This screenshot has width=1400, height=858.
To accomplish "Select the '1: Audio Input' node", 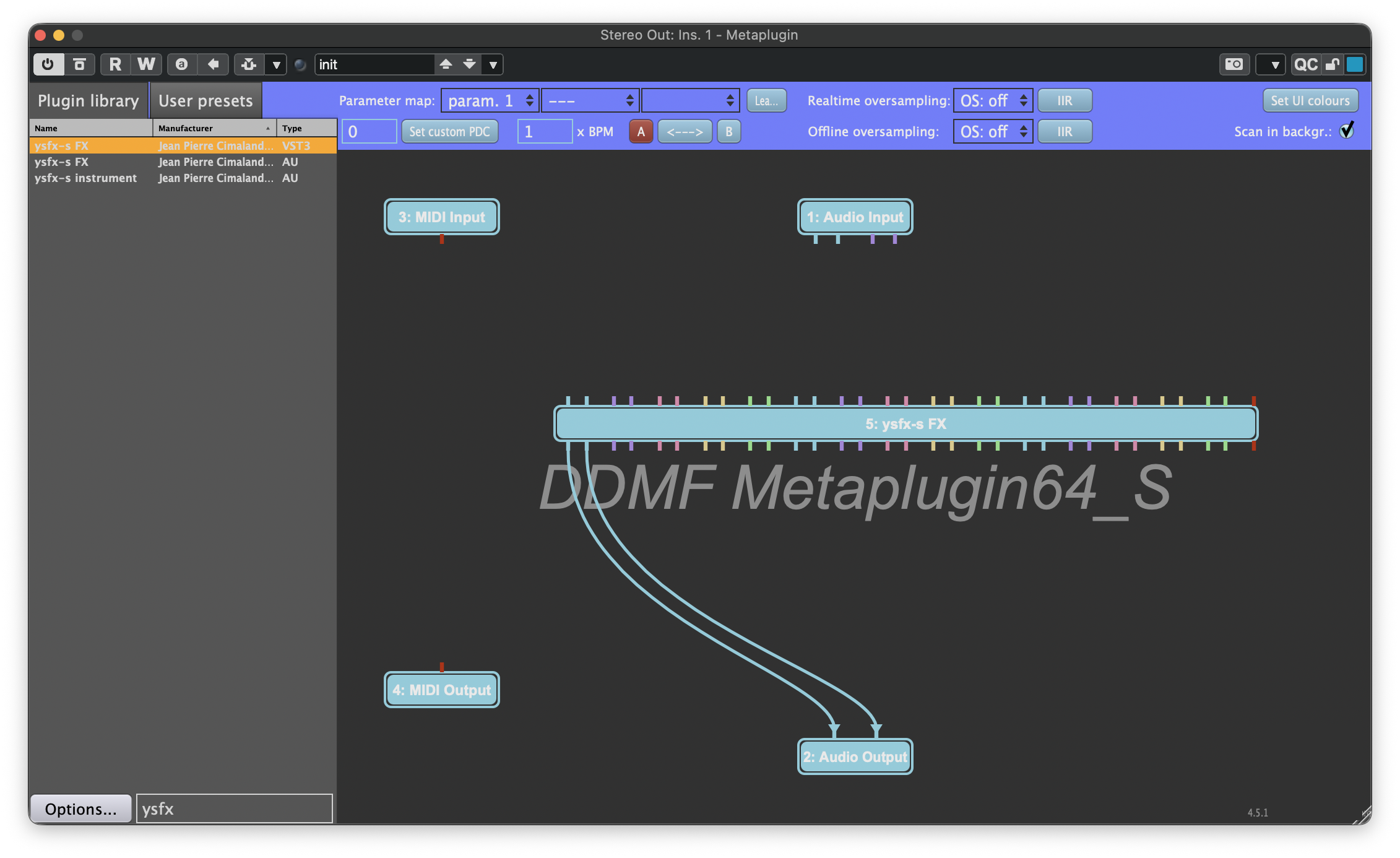I will (x=855, y=217).
